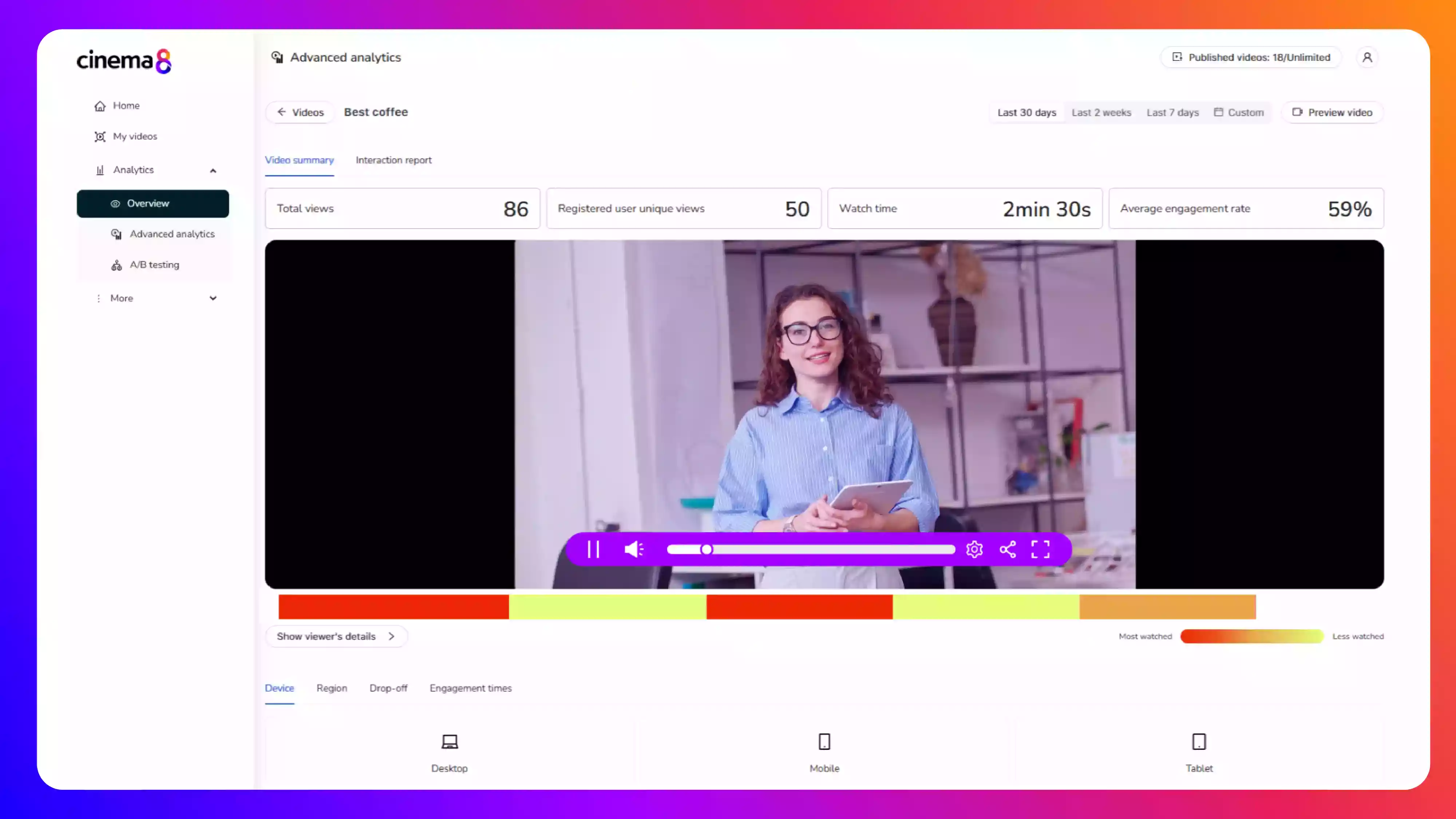1456x819 pixels.
Task: Switch to the Interaction report tab
Action: tap(393, 160)
